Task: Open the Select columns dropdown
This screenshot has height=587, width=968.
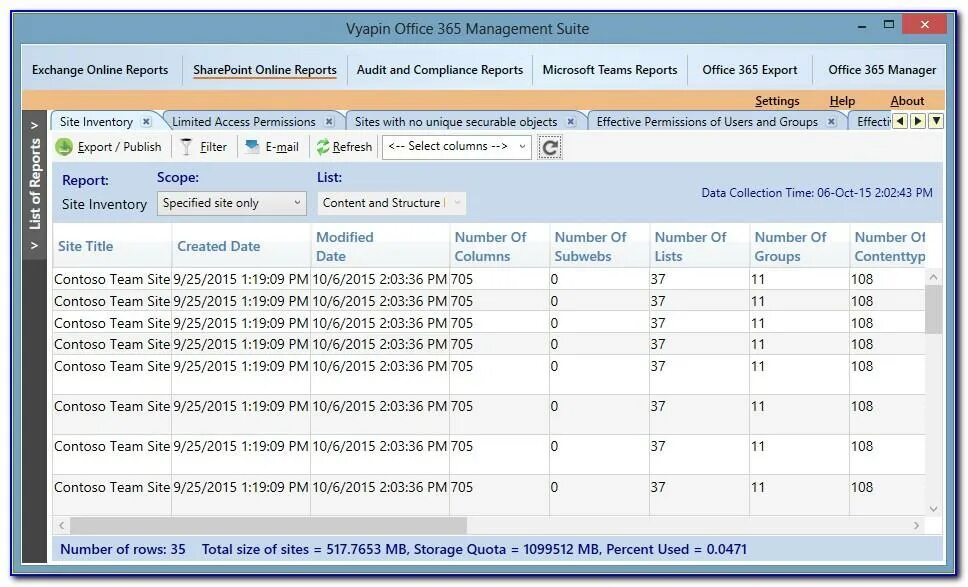Action: point(457,147)
